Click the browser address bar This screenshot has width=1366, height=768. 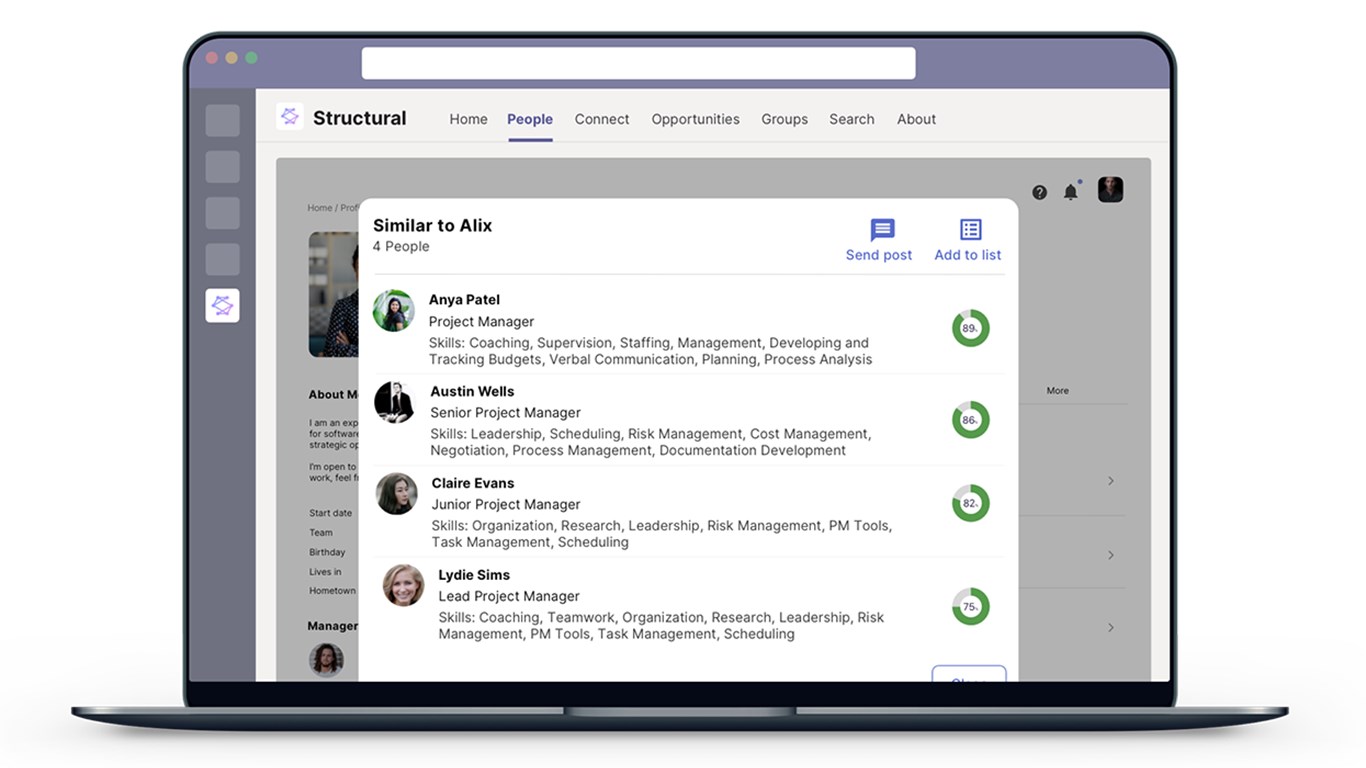click(x=638, y=63)
